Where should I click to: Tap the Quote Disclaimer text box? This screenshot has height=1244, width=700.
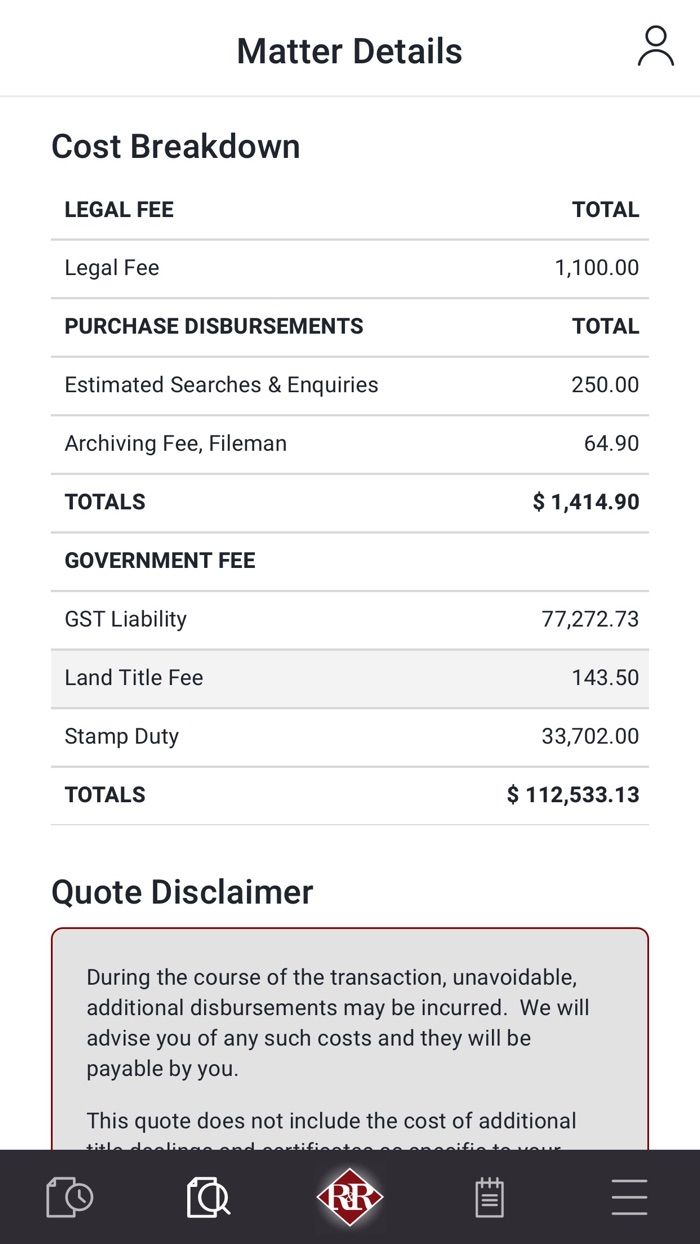pyautogui.click(x=350, y=1040)
